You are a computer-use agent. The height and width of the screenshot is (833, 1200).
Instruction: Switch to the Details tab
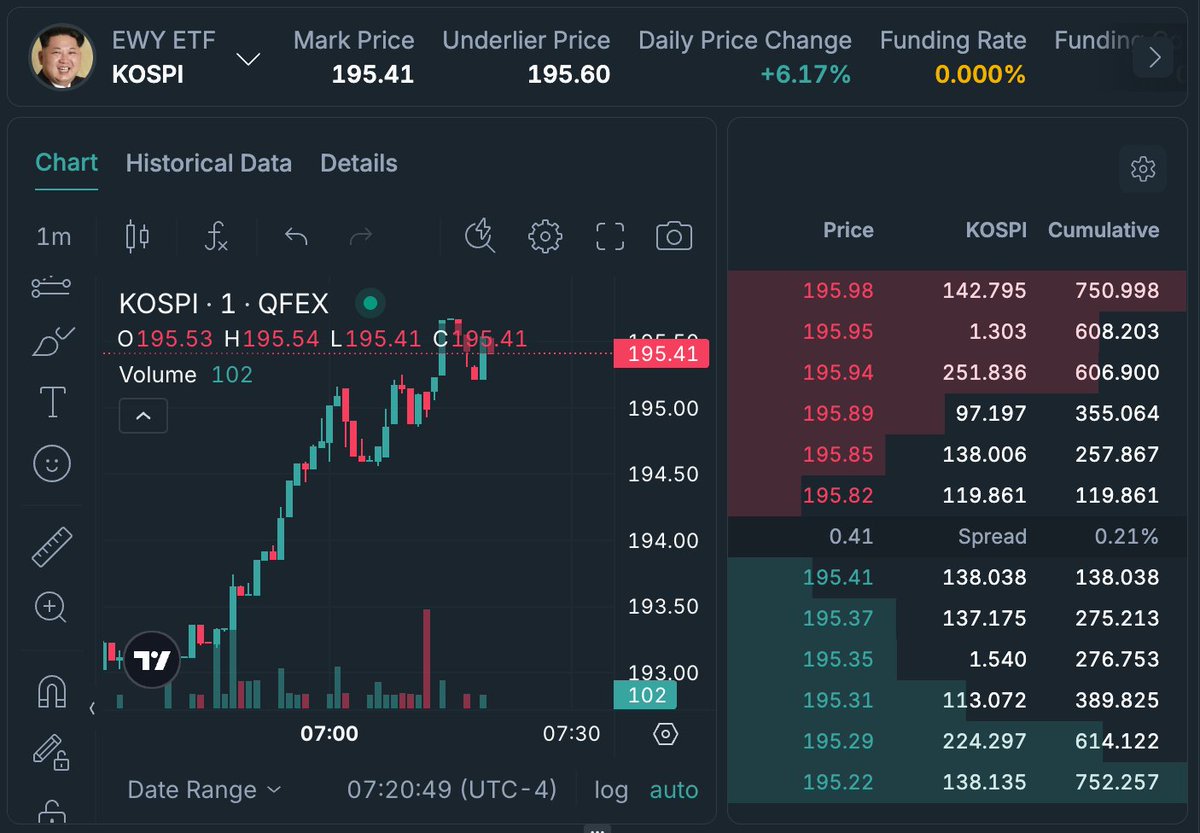pos(359,163)
